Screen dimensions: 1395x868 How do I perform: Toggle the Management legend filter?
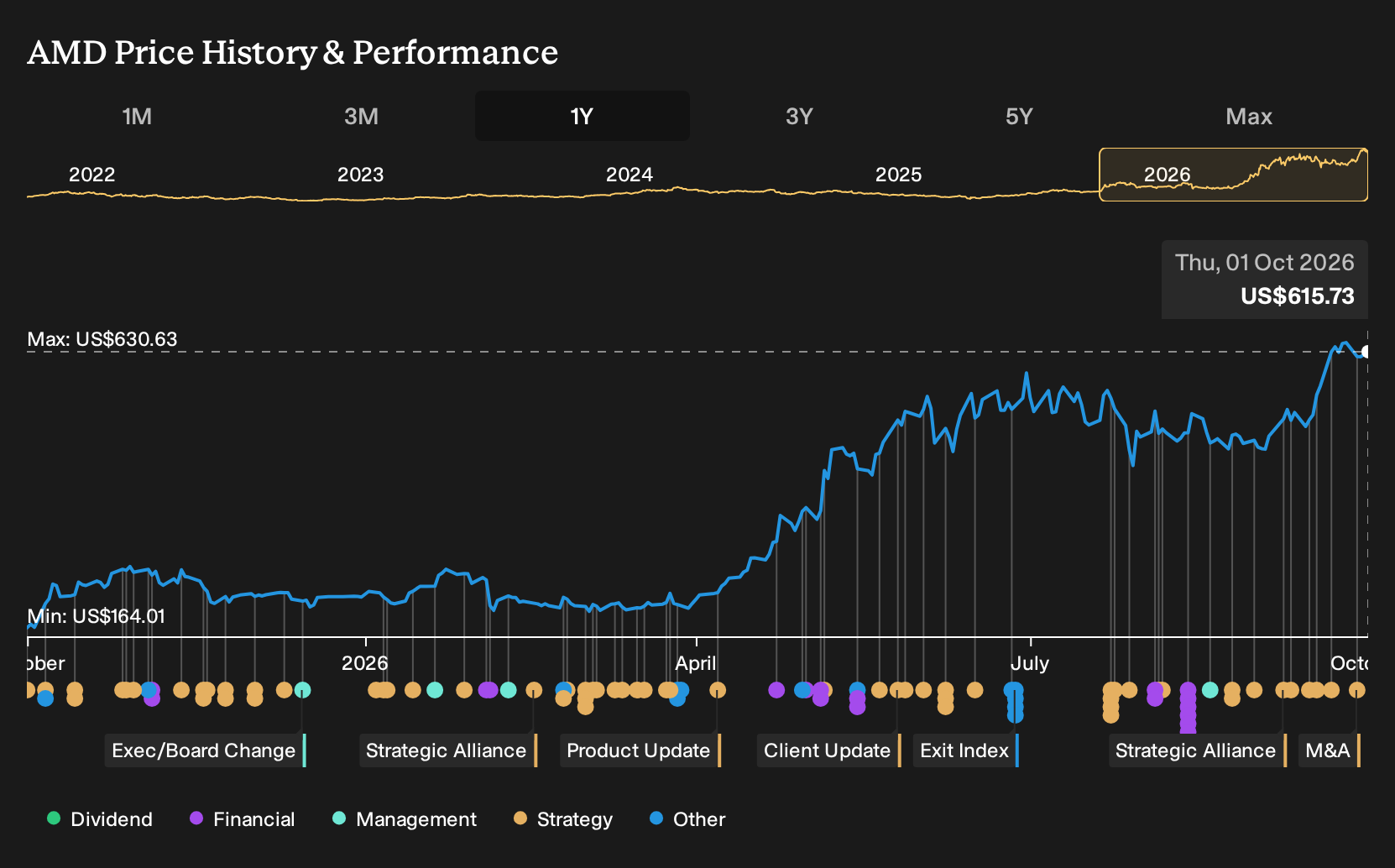point(405,819)
